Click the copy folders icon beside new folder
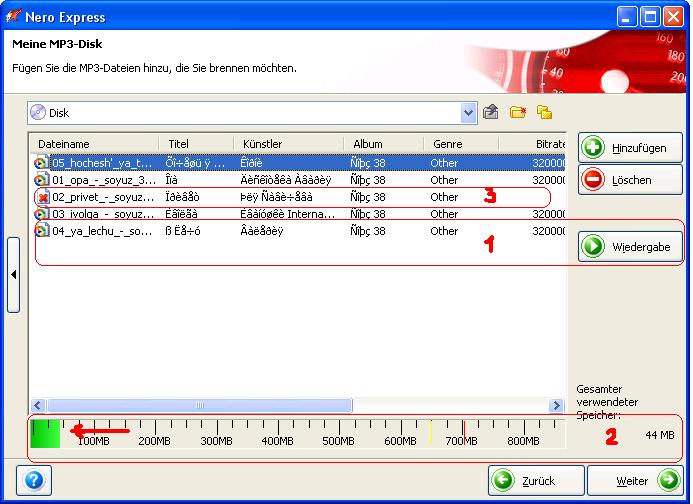 pos(544,112)
